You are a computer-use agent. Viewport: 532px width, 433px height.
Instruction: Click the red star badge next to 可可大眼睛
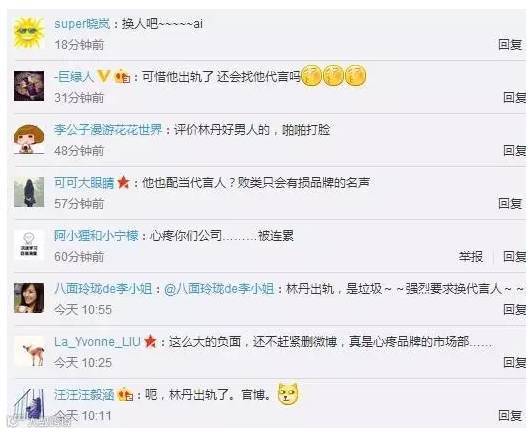click(x=123, y=183)
